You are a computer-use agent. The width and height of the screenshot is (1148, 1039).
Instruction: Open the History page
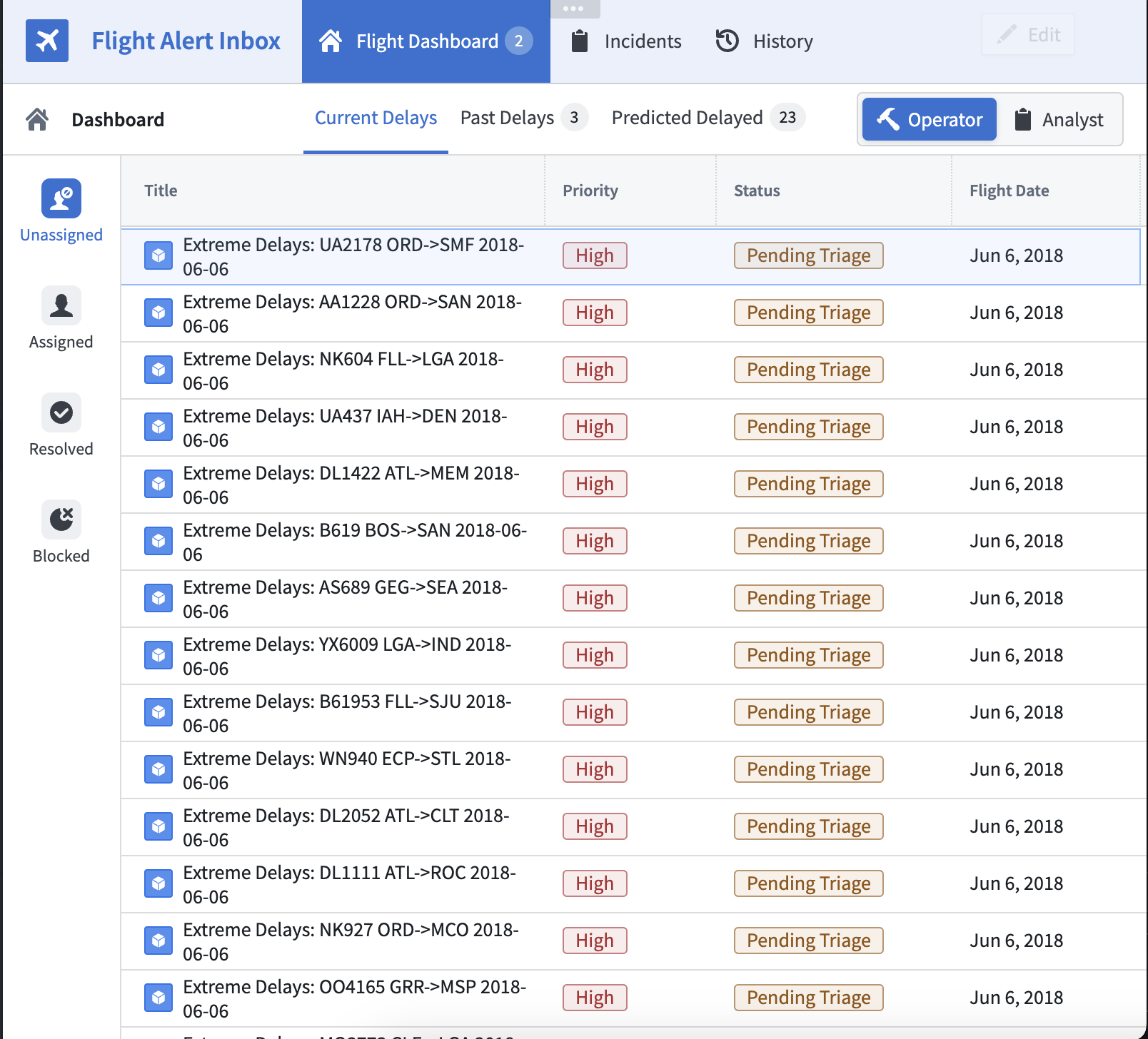tap(764, 41)
